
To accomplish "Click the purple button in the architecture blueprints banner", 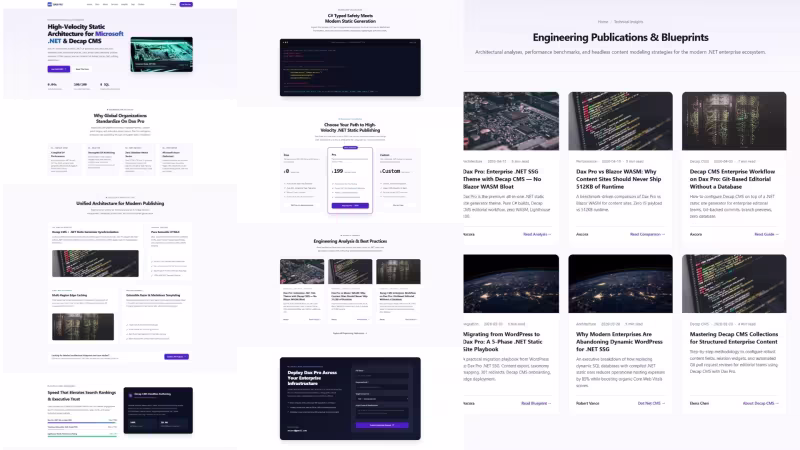I will pyautogui.click(x=177, y=357).
